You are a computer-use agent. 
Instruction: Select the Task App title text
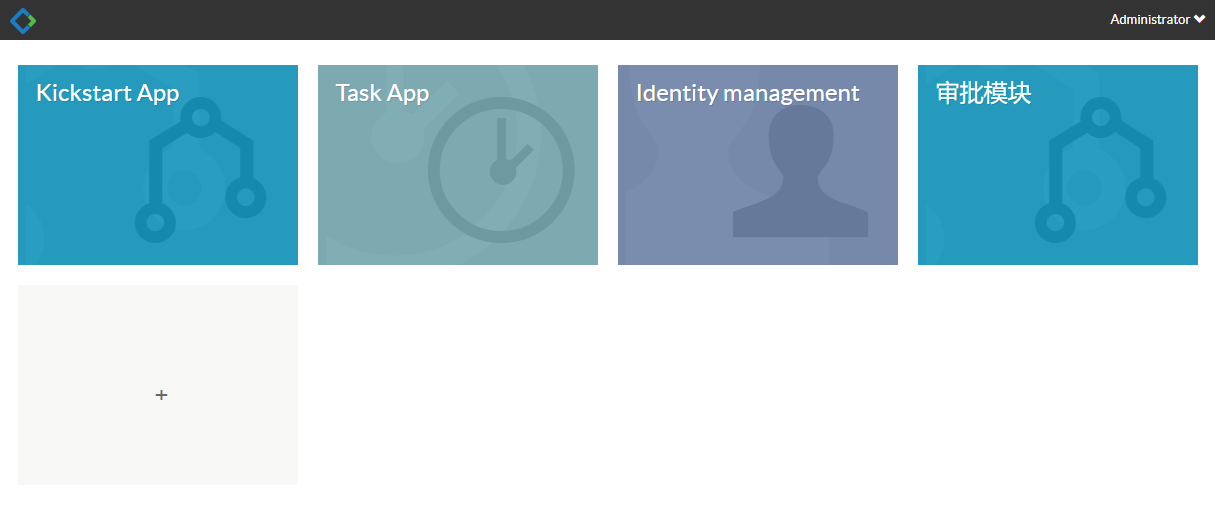click(x=382, y=93)
